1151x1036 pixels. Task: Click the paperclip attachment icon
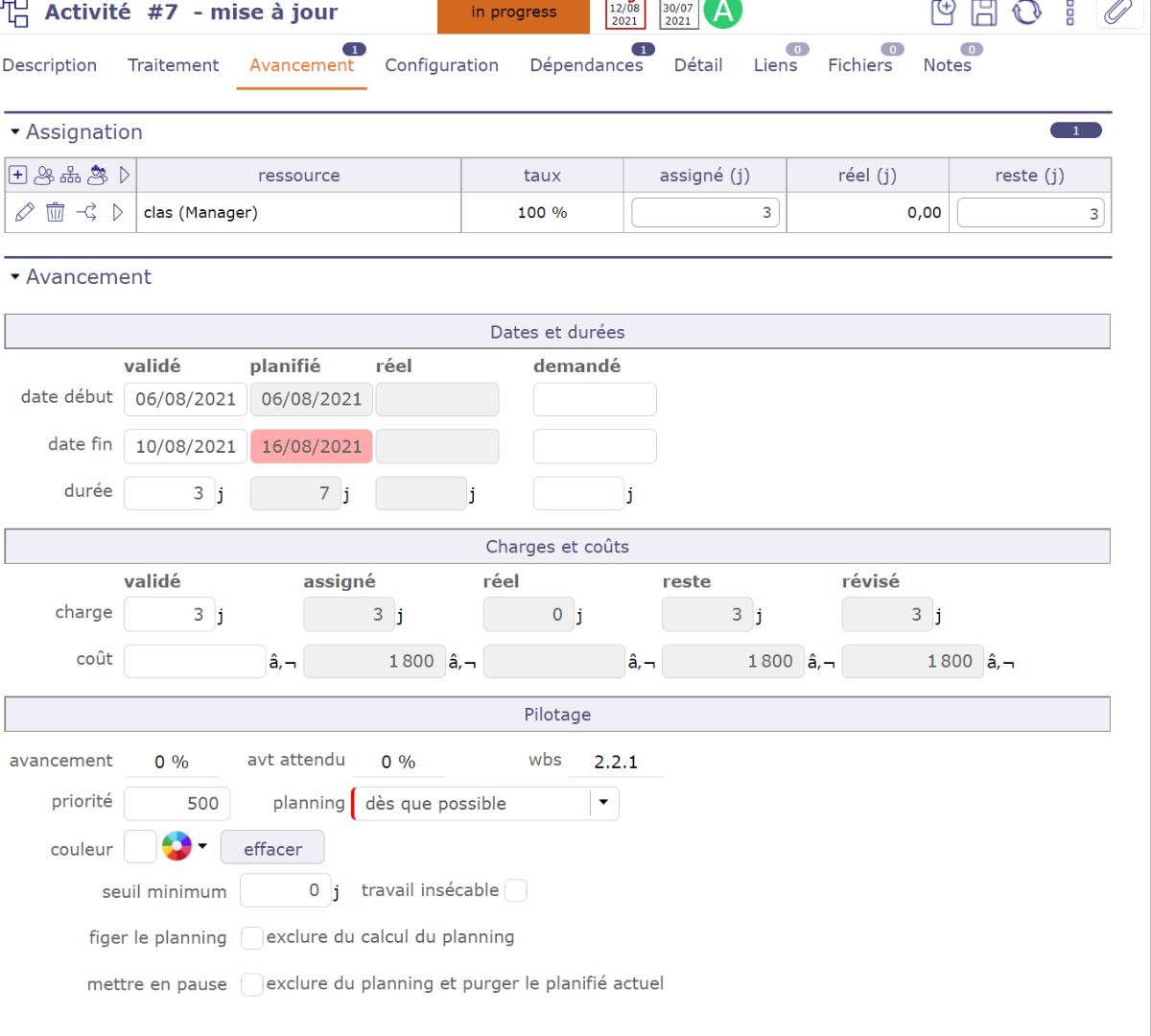coord(1117,12)
